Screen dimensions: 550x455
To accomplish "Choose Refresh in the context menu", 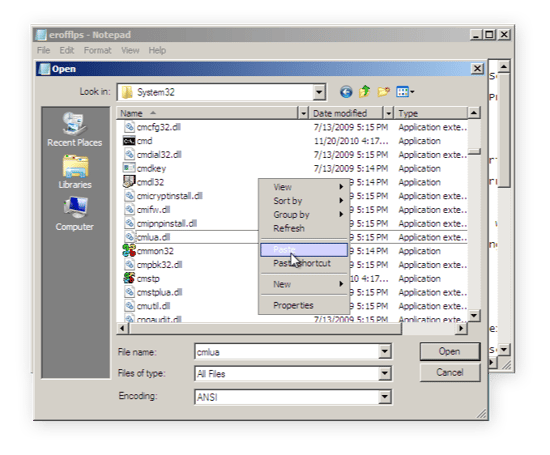I will click(x=304, y=228).
